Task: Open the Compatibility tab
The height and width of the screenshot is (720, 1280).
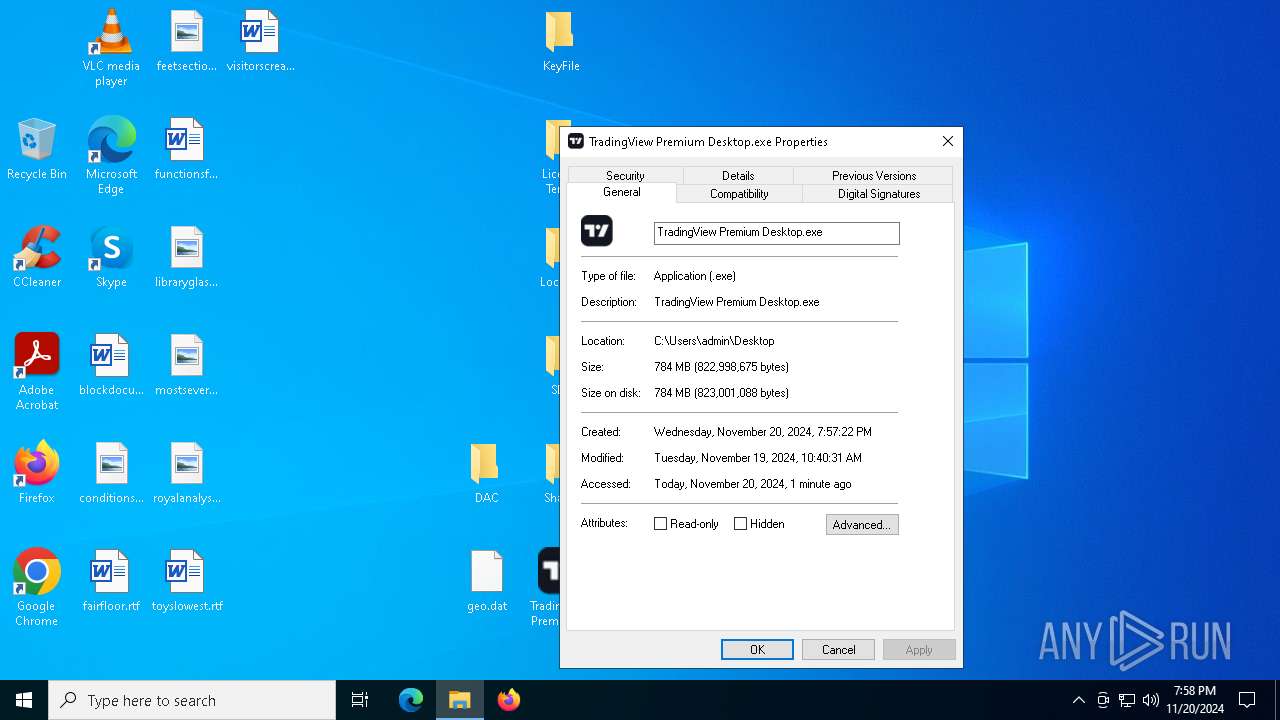Action: [x=739, y=194]
